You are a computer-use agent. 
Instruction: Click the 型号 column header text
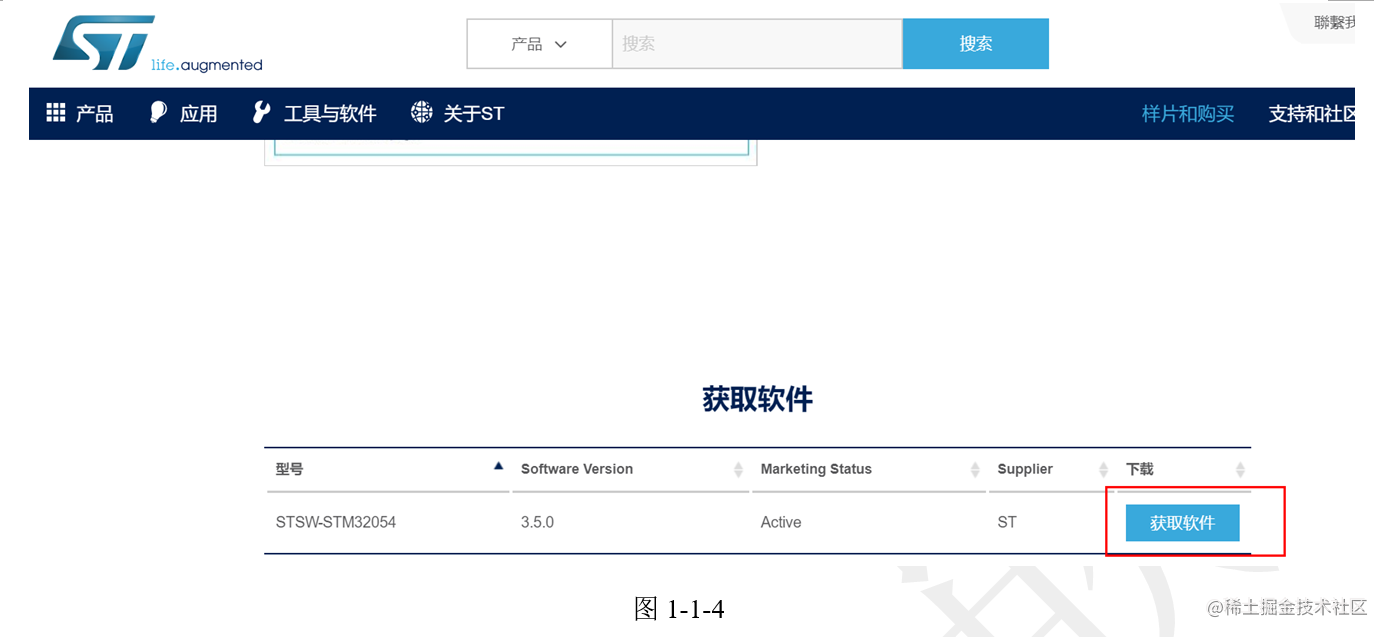(289, 469)
